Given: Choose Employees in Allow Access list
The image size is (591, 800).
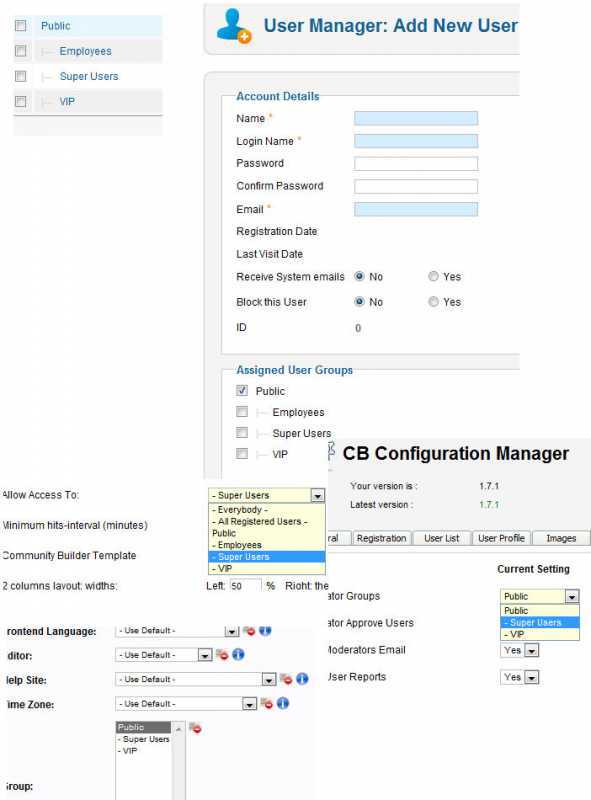Looking at the screenshot, I should pyautogui.click(x=266, y=545).
